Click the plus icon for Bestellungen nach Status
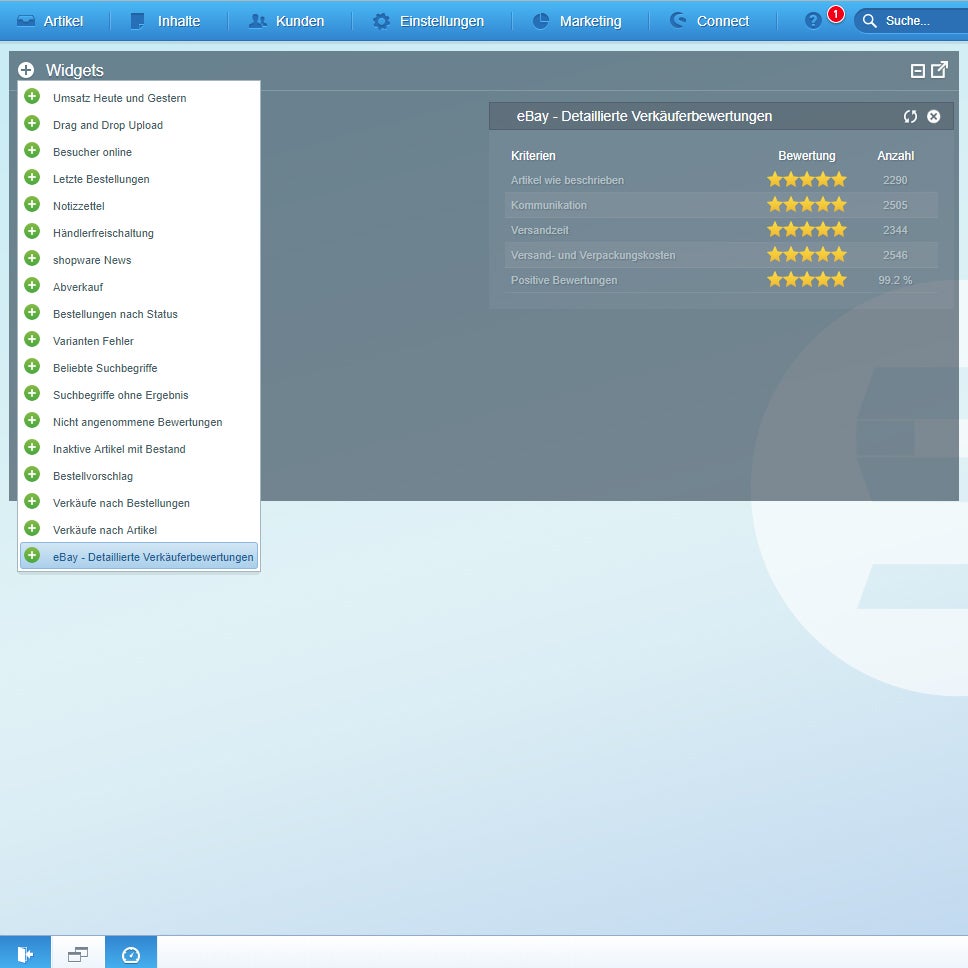 pos(32,312)
